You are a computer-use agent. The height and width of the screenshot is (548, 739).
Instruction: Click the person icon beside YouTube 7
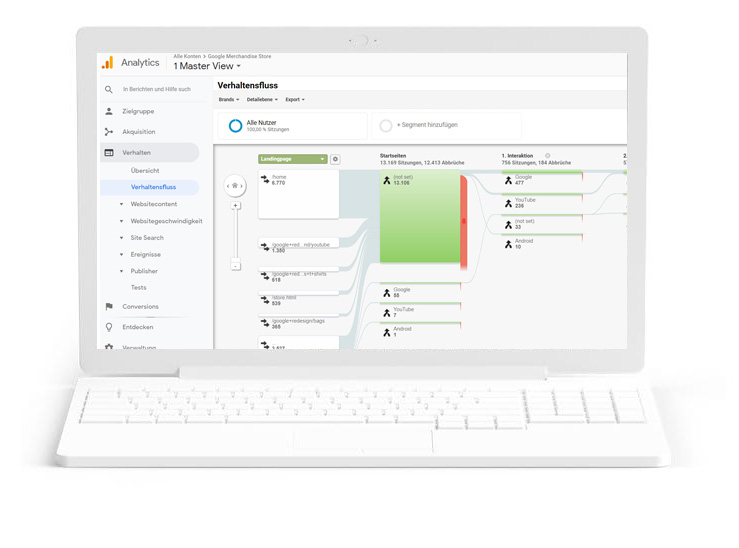386,313
